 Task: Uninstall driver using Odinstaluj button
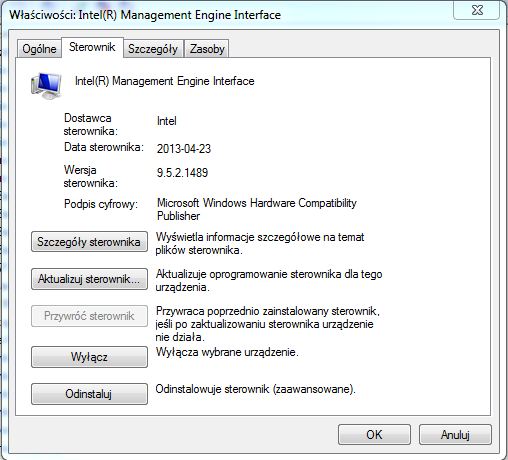(x=89, y=394)
